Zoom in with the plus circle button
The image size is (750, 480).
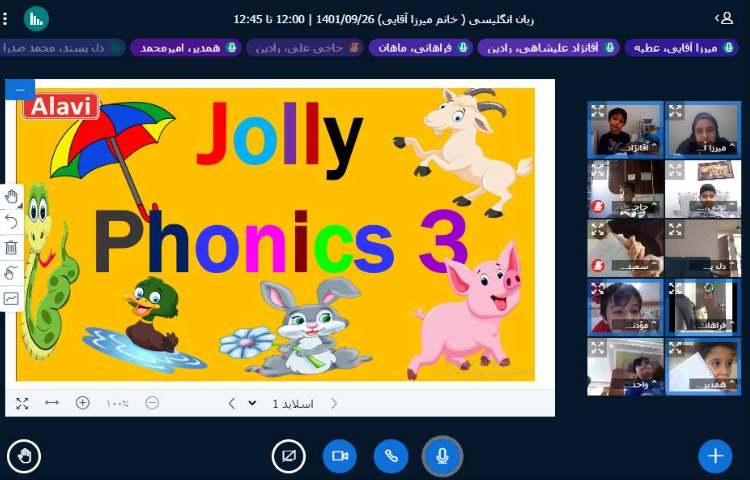pyautogui.click(x=83, y=403)
